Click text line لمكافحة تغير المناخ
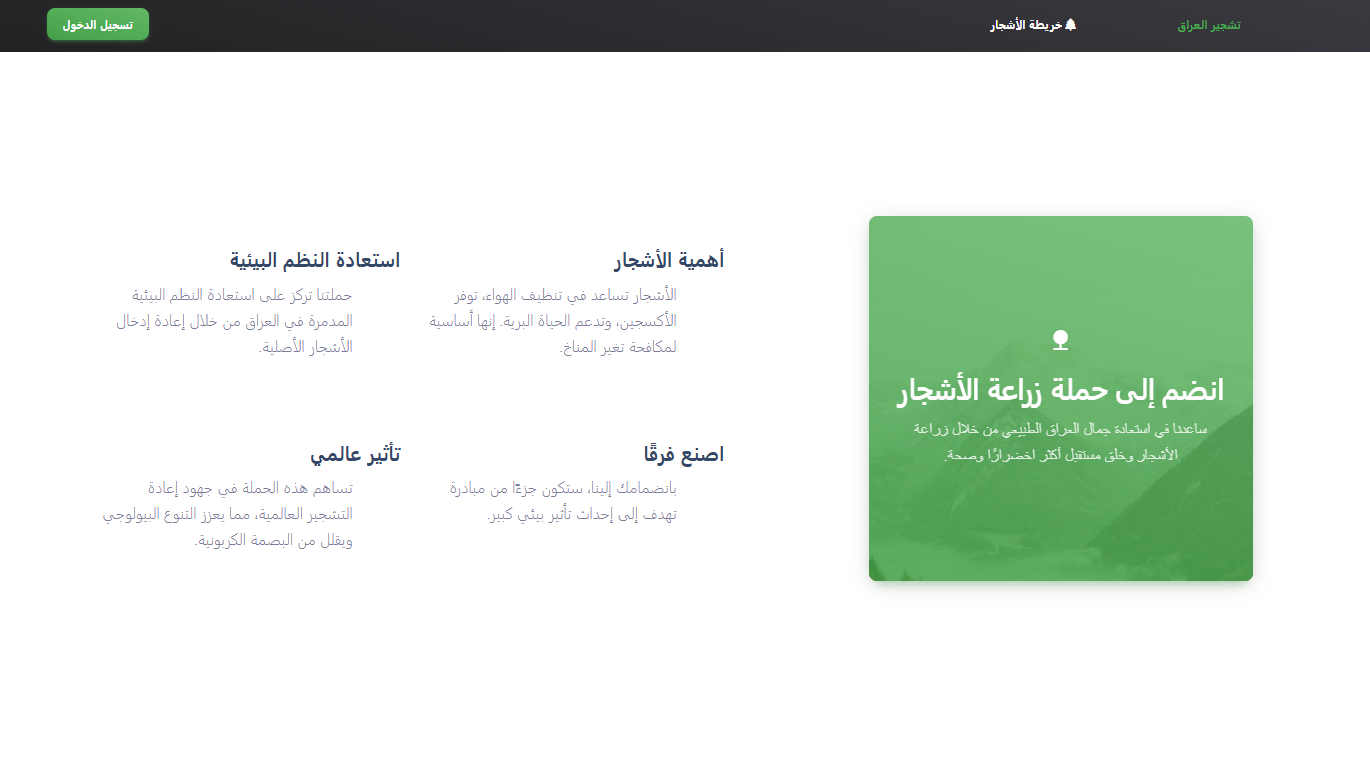The image size is (1370, 766). point(618,348)
